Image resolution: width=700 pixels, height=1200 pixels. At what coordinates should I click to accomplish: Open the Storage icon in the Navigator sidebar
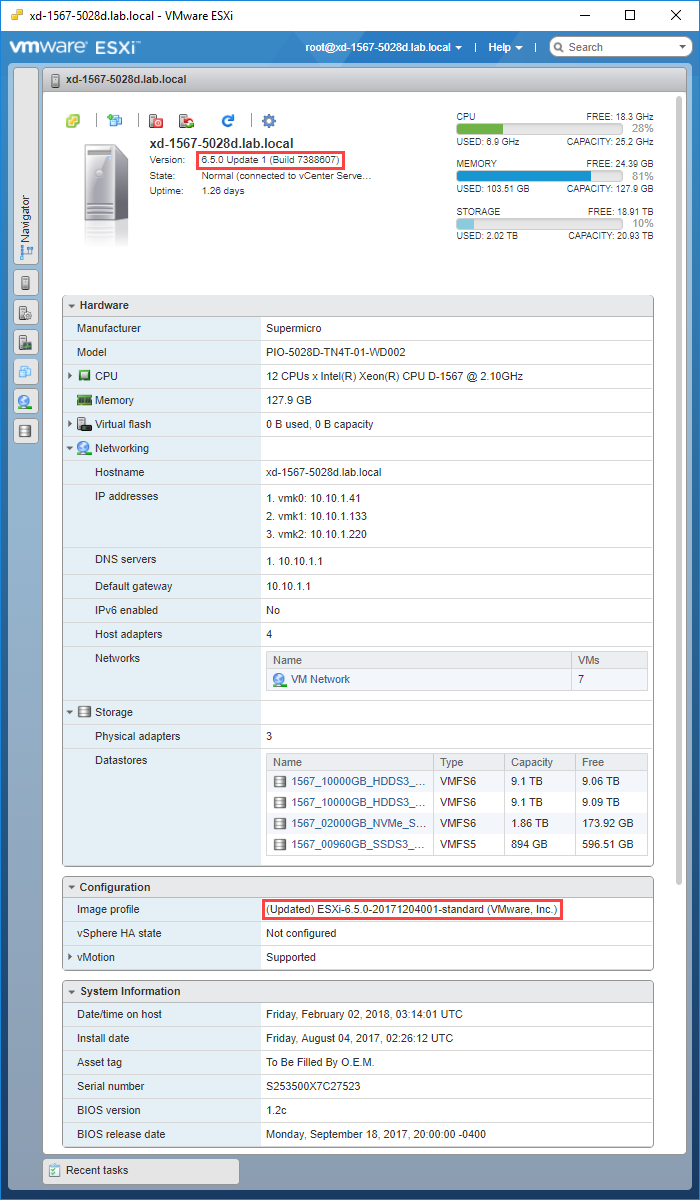pyautogui.click(x=26, y=432)
